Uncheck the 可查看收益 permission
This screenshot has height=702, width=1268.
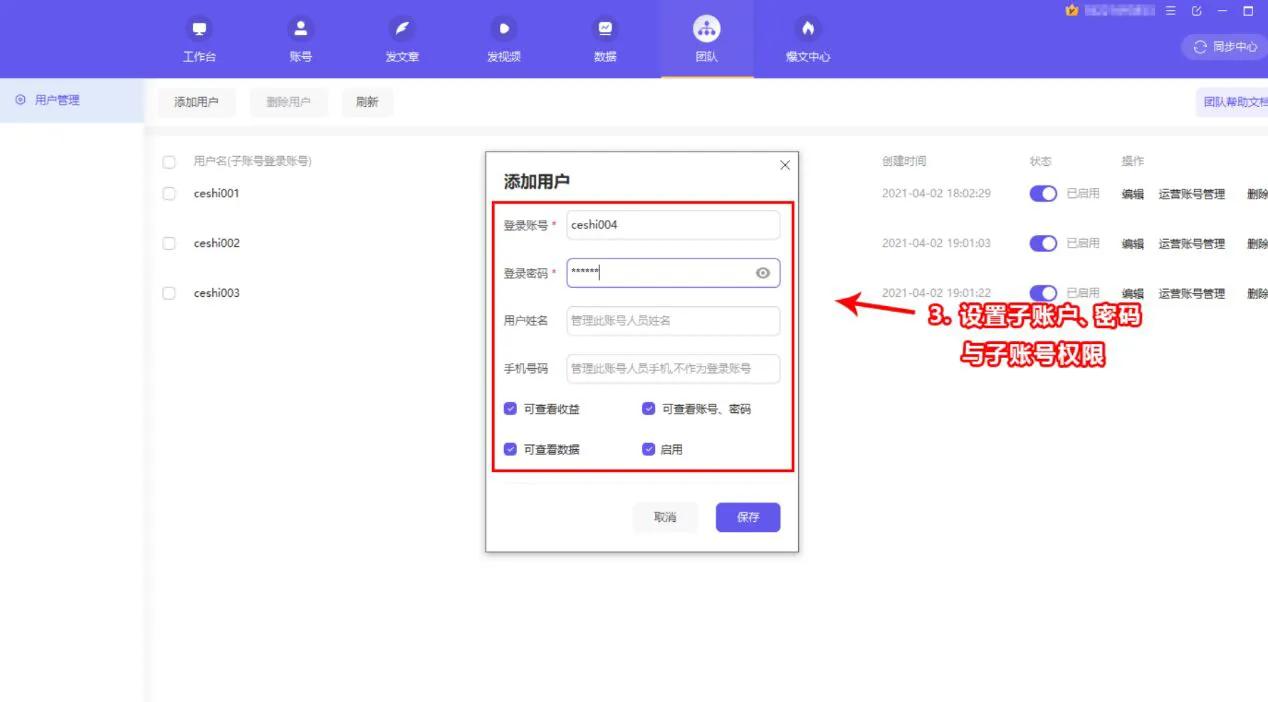tap(511, 408)
